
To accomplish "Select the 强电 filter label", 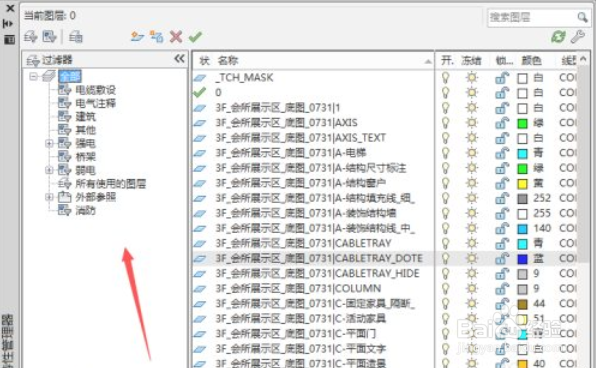I will (86, 143).
